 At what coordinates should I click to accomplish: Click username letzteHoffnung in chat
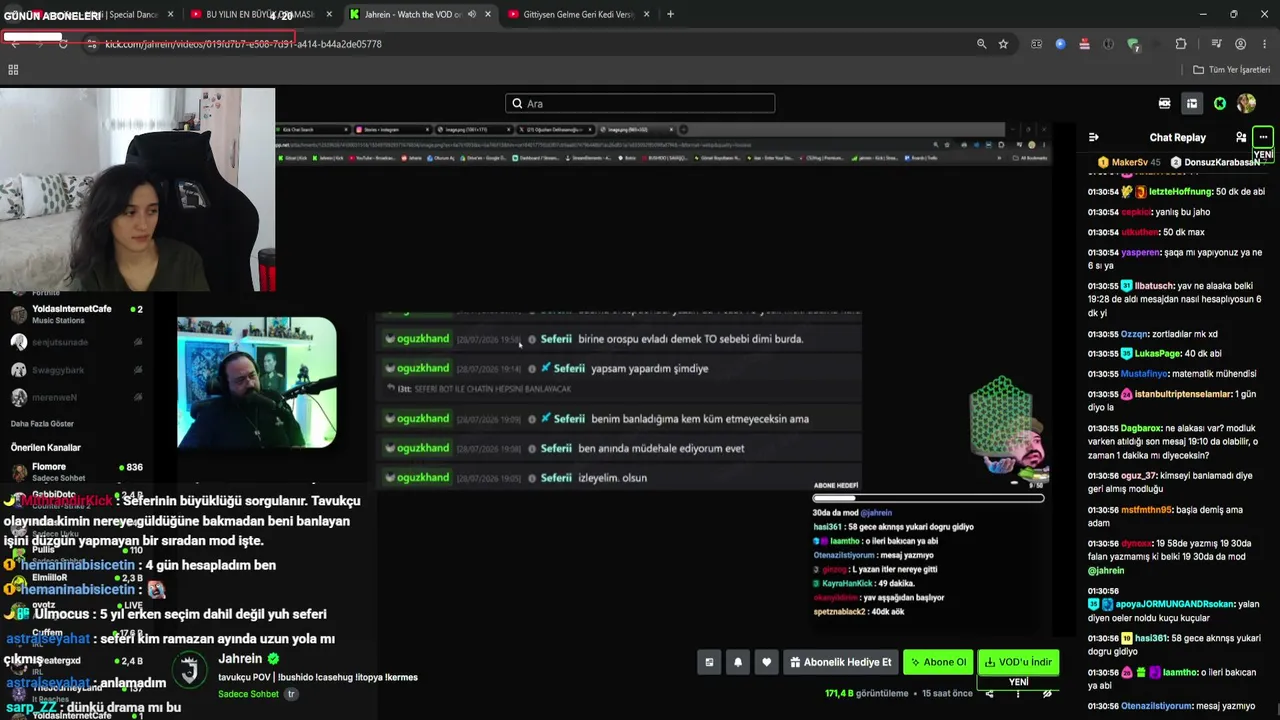click(x=1180, y=192)
